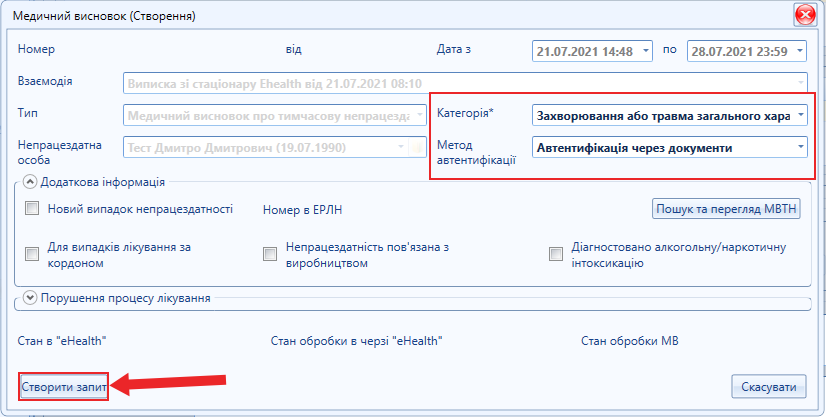The image size is (826, 417).
Task: Expand the Порушення процесу лікування section
Action: coord(31,298)
